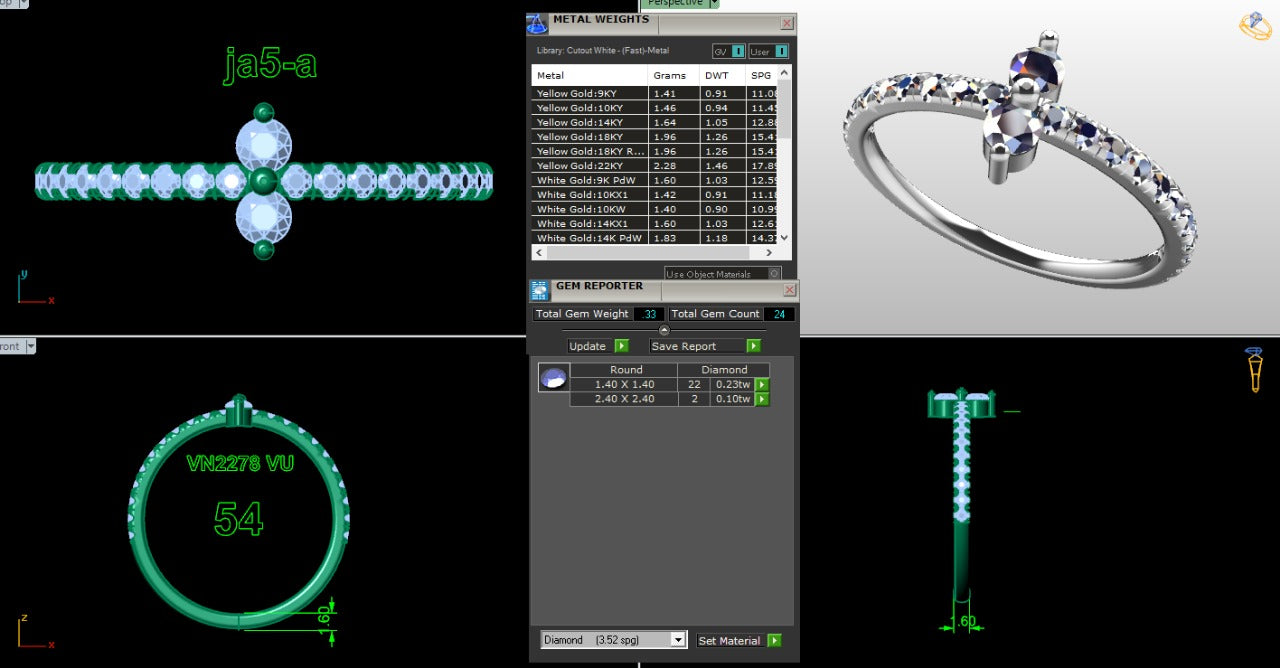The image size is (1280, 668).
Task: Click the metal list scroll-up arrow
Action: coord(784,72)
